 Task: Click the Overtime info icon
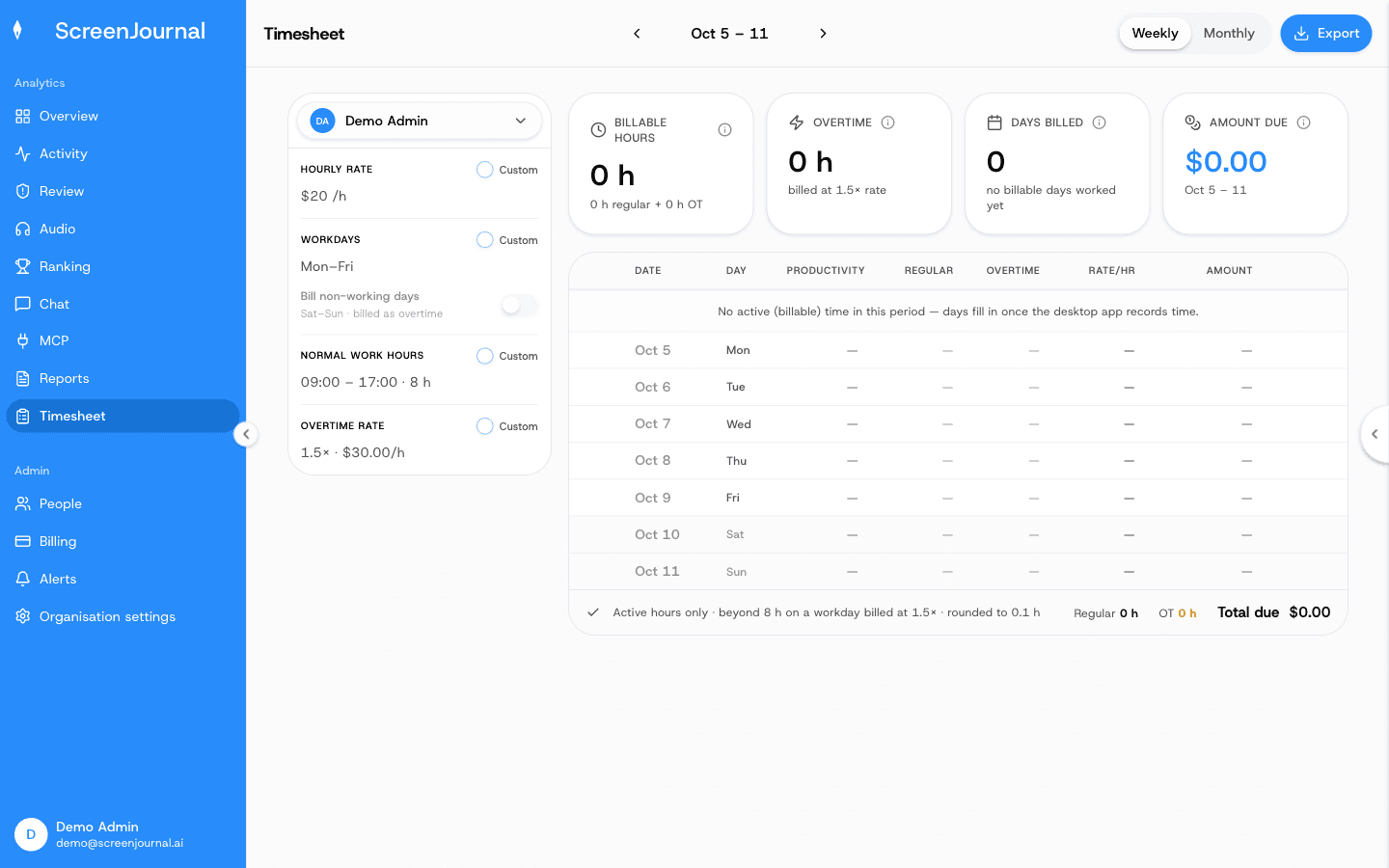888,122
